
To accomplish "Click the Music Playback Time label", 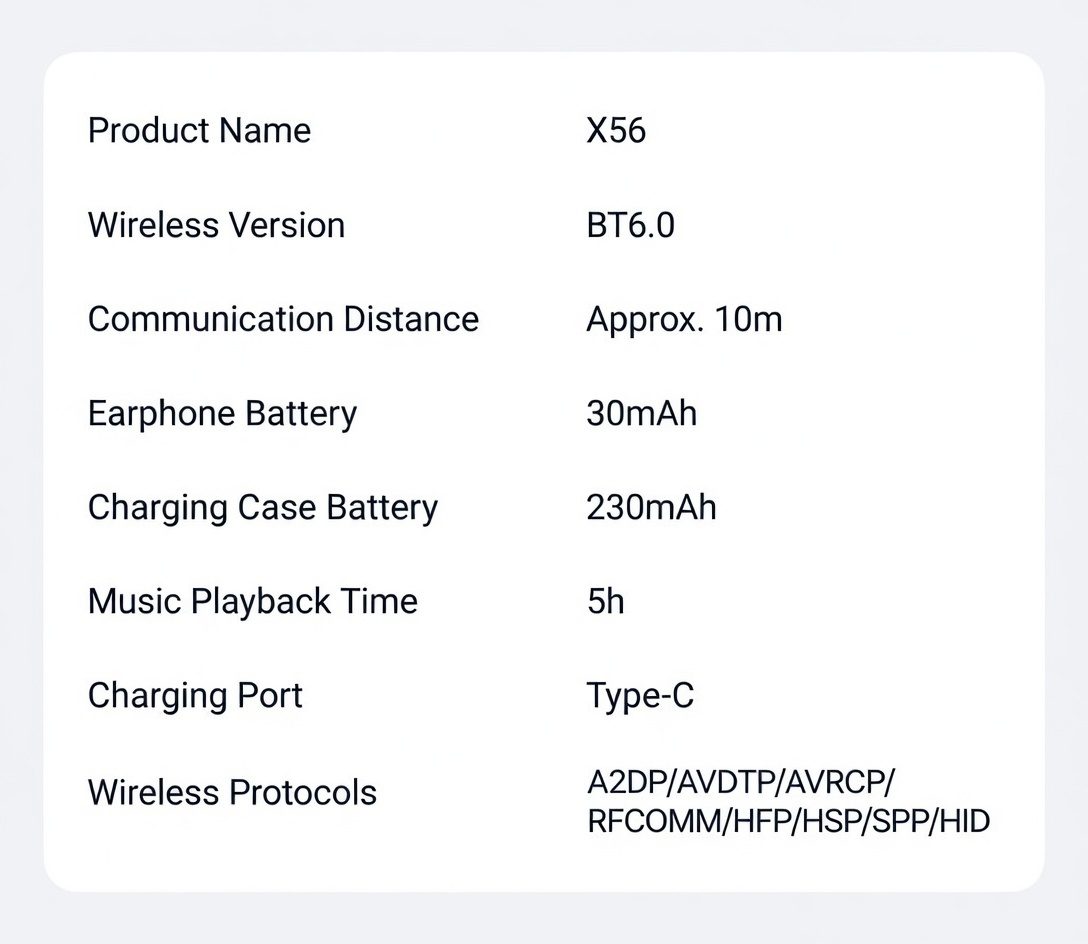I will [x=252, y=601].
